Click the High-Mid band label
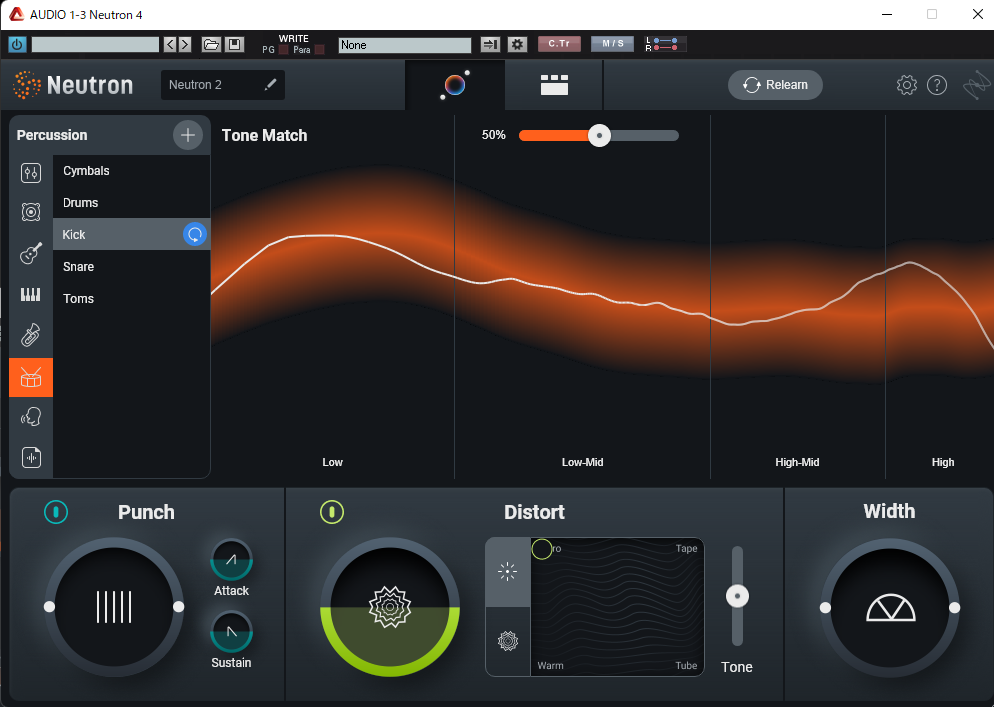994x707 pixels. pyautogui.click(x=797, y=462)
